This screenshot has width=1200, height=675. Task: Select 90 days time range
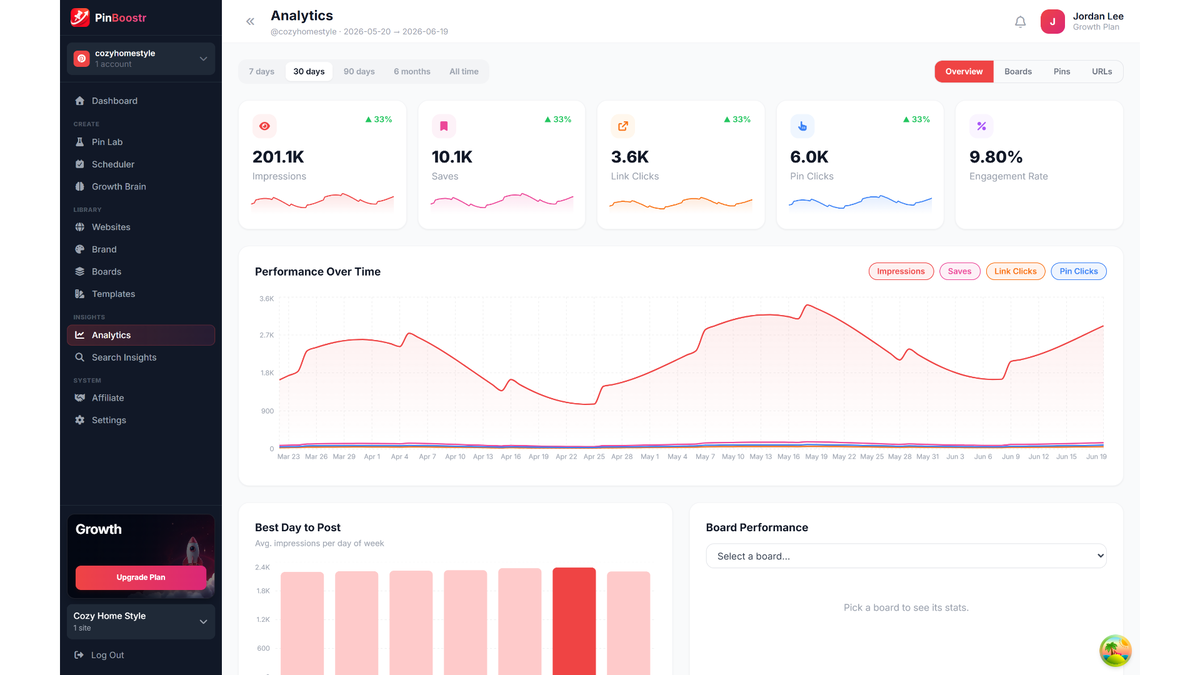click(359, 72)
